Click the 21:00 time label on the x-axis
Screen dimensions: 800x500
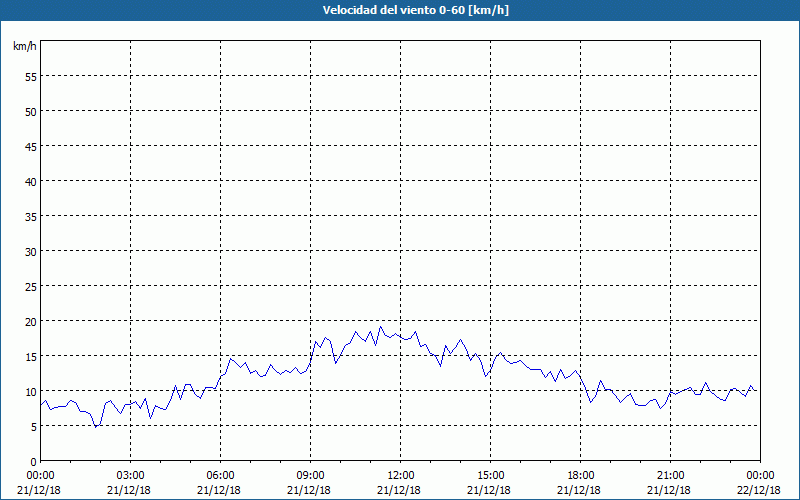[670, 476]
